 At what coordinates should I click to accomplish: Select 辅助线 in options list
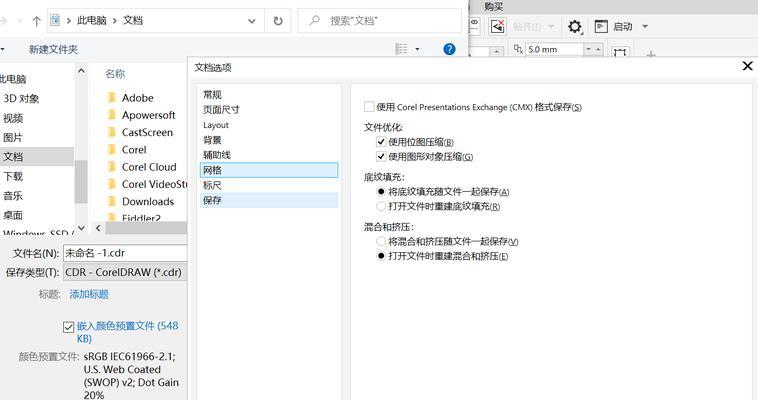(269, 155)
